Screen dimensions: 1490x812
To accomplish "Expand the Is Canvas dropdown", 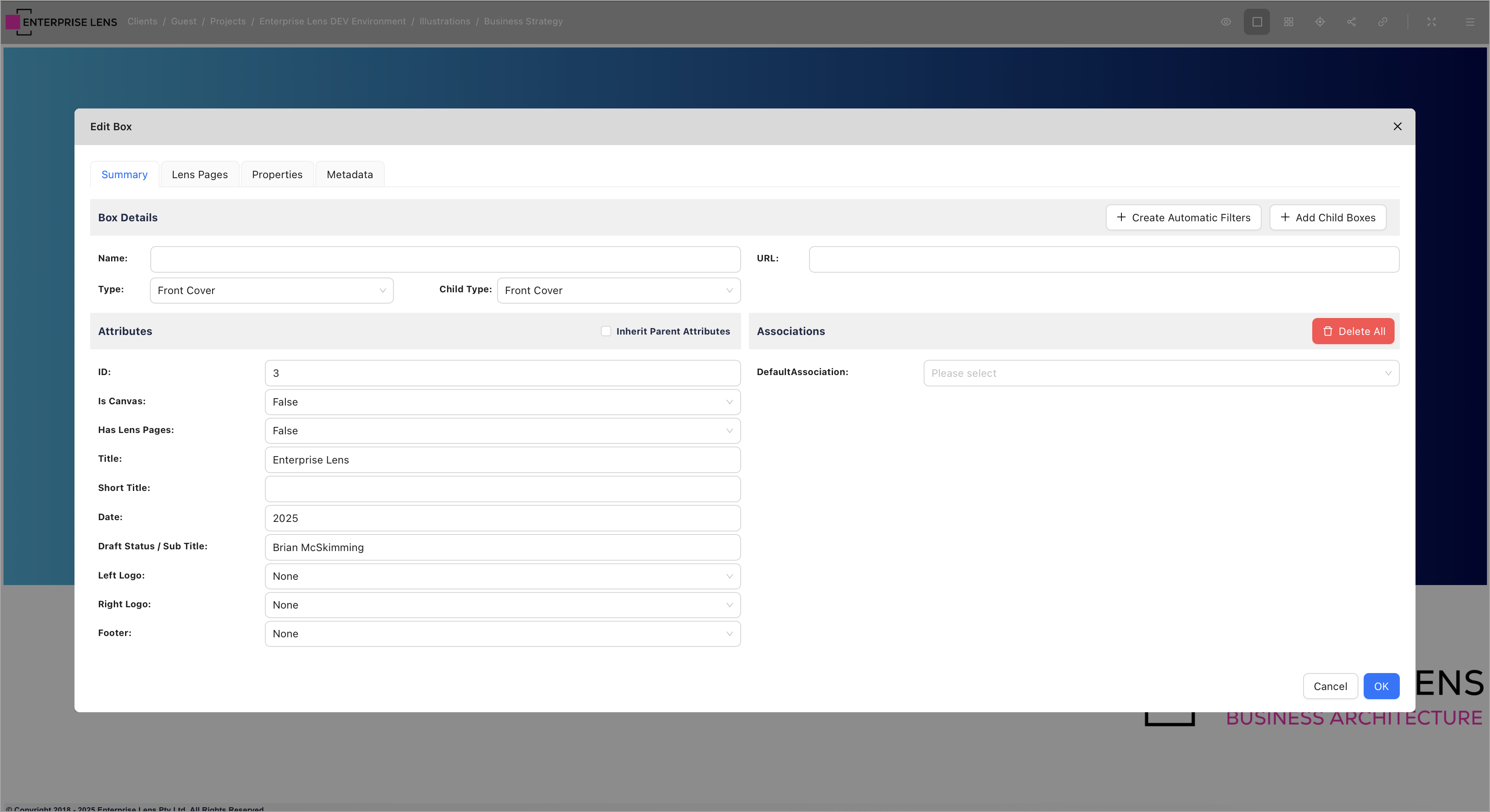I will pyautogui.click(x=502, y=402).
